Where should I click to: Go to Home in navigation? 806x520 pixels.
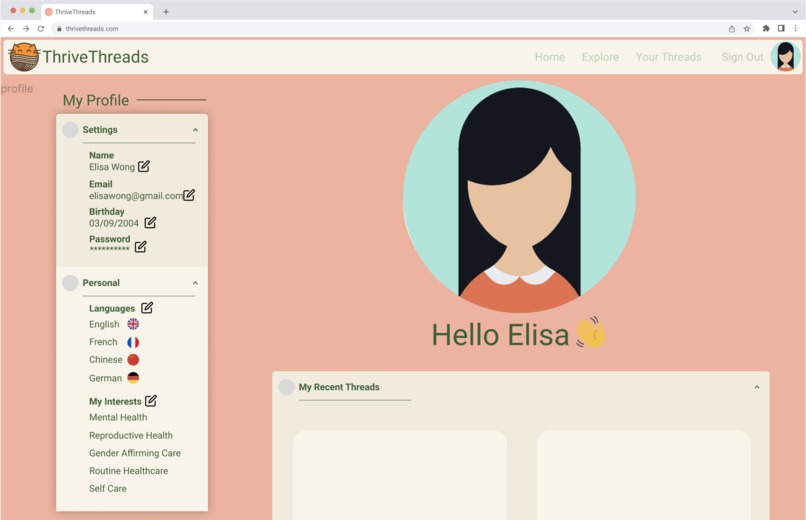click(549, 57)
